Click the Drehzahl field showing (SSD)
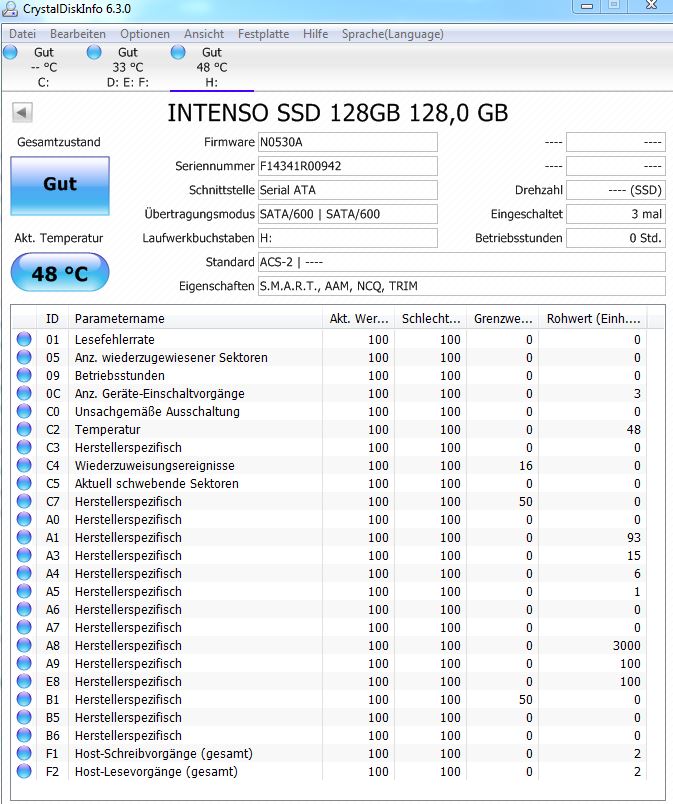 [616, 190]
